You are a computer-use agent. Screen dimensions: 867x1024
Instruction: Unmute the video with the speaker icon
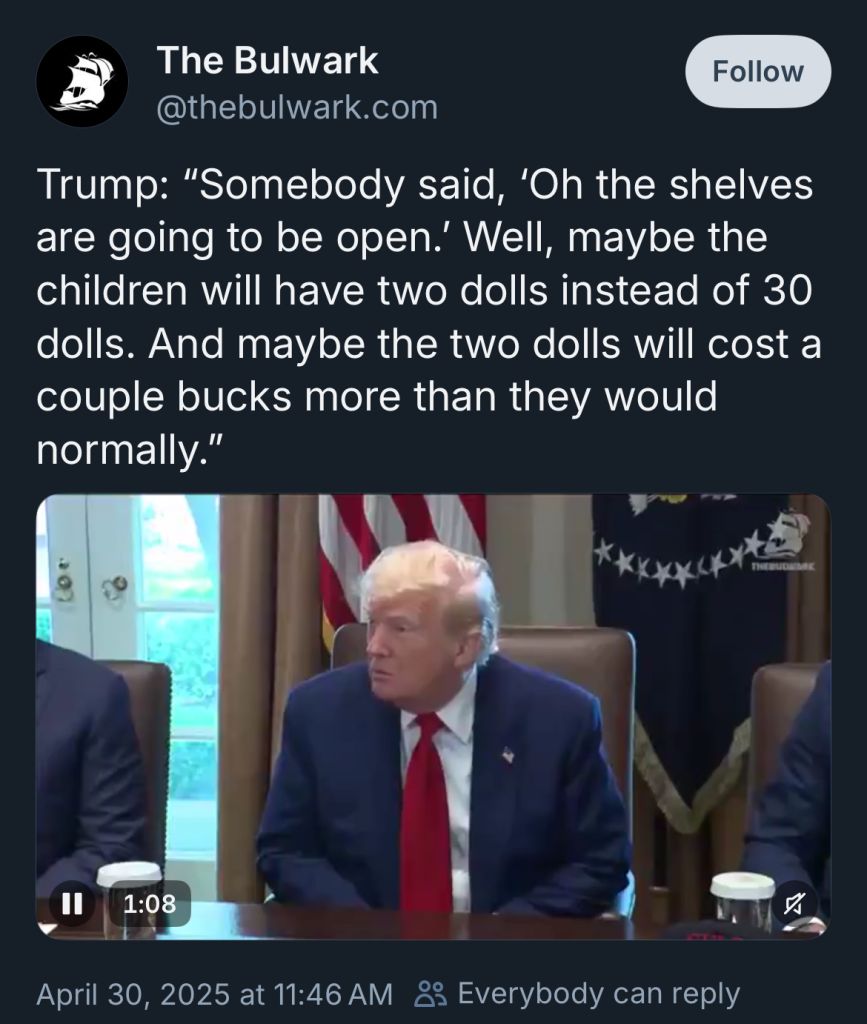[794, 904]
